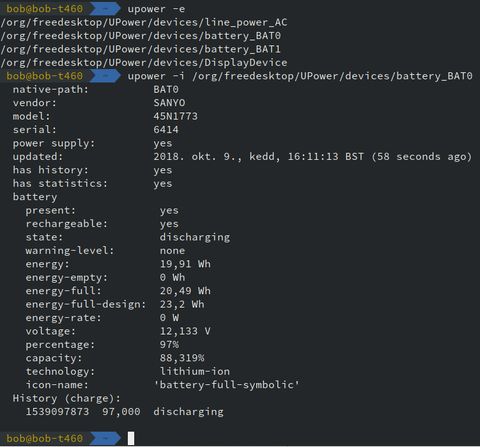Click the History timestamp 1539097873
This screenshot has height=447, width=480.
57,412
